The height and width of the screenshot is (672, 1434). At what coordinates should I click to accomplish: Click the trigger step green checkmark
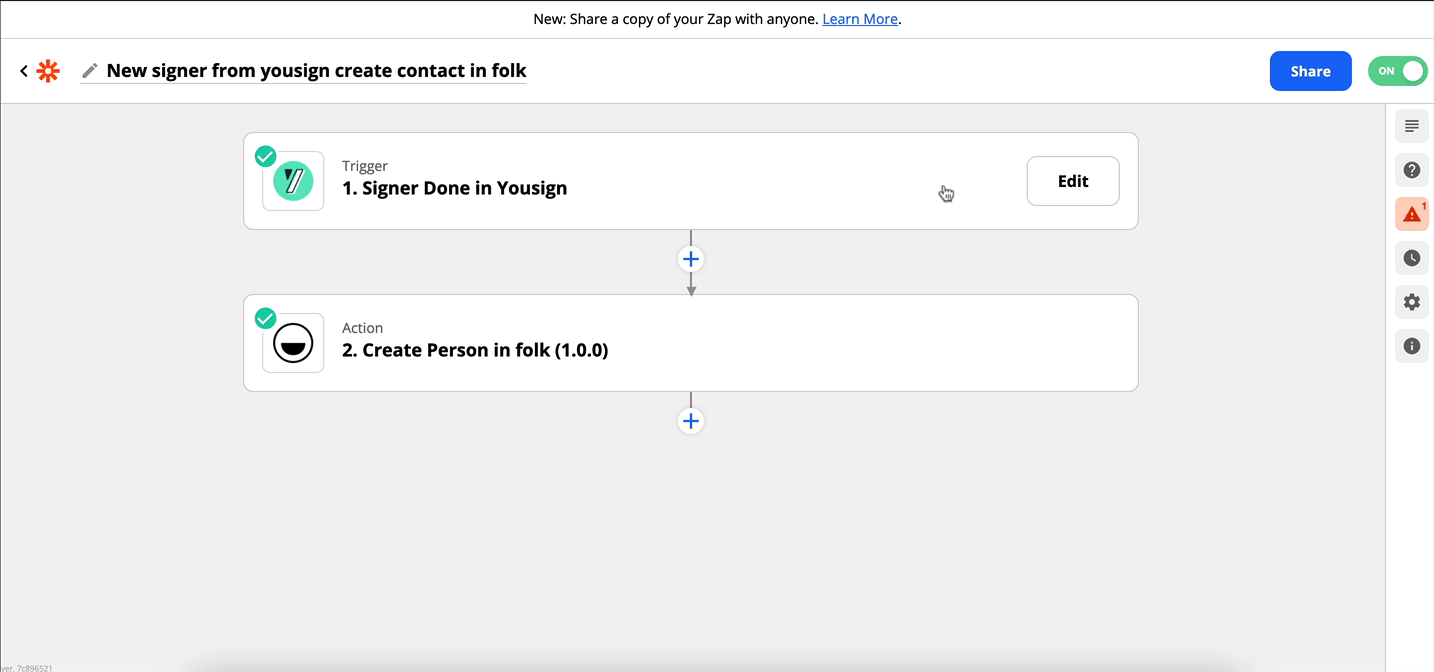(x=265, y=156)
